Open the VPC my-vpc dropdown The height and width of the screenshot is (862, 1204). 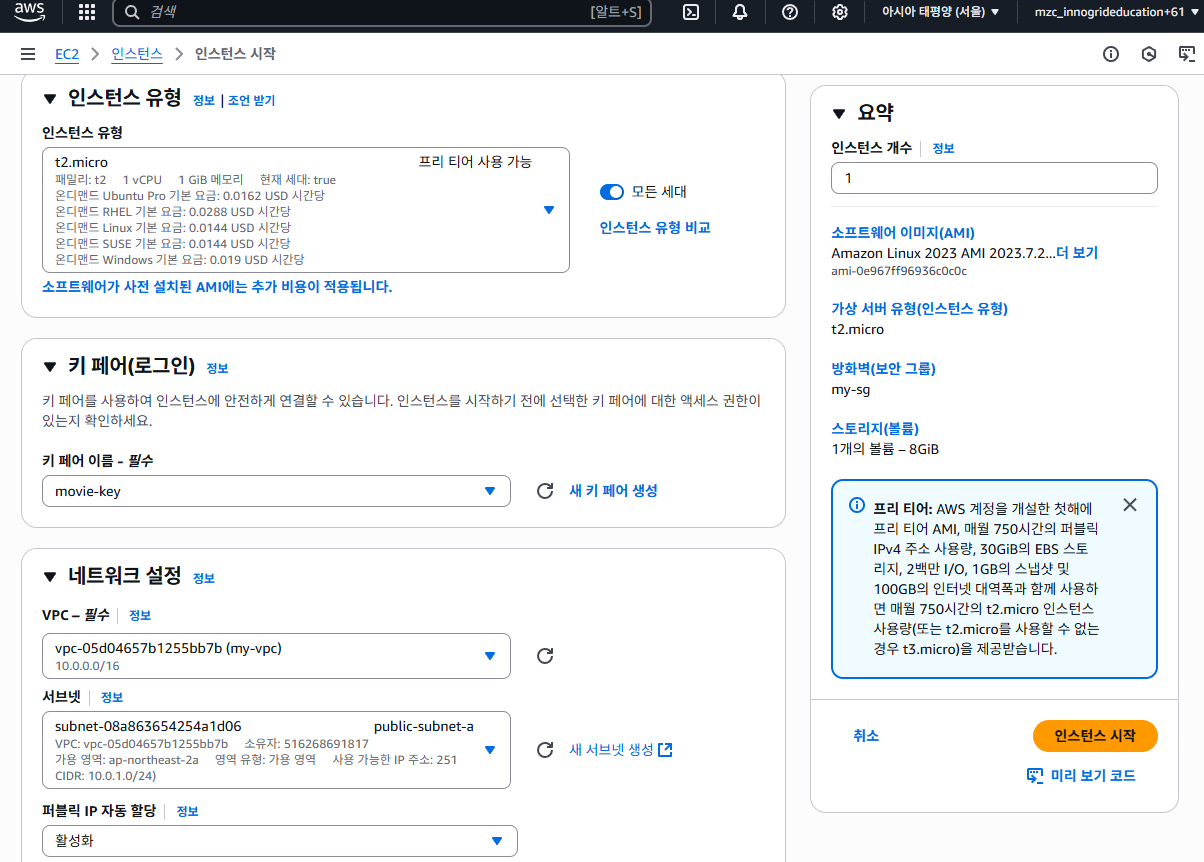276,656
